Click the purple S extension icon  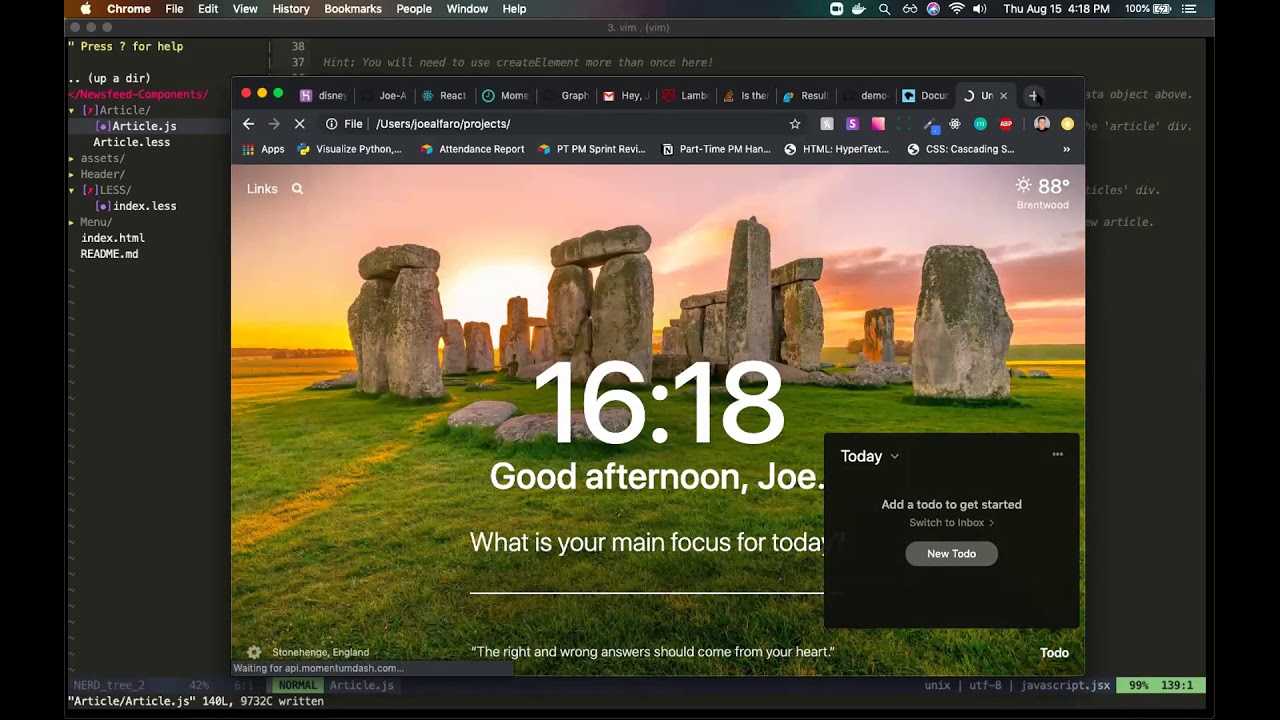(852, 124)
